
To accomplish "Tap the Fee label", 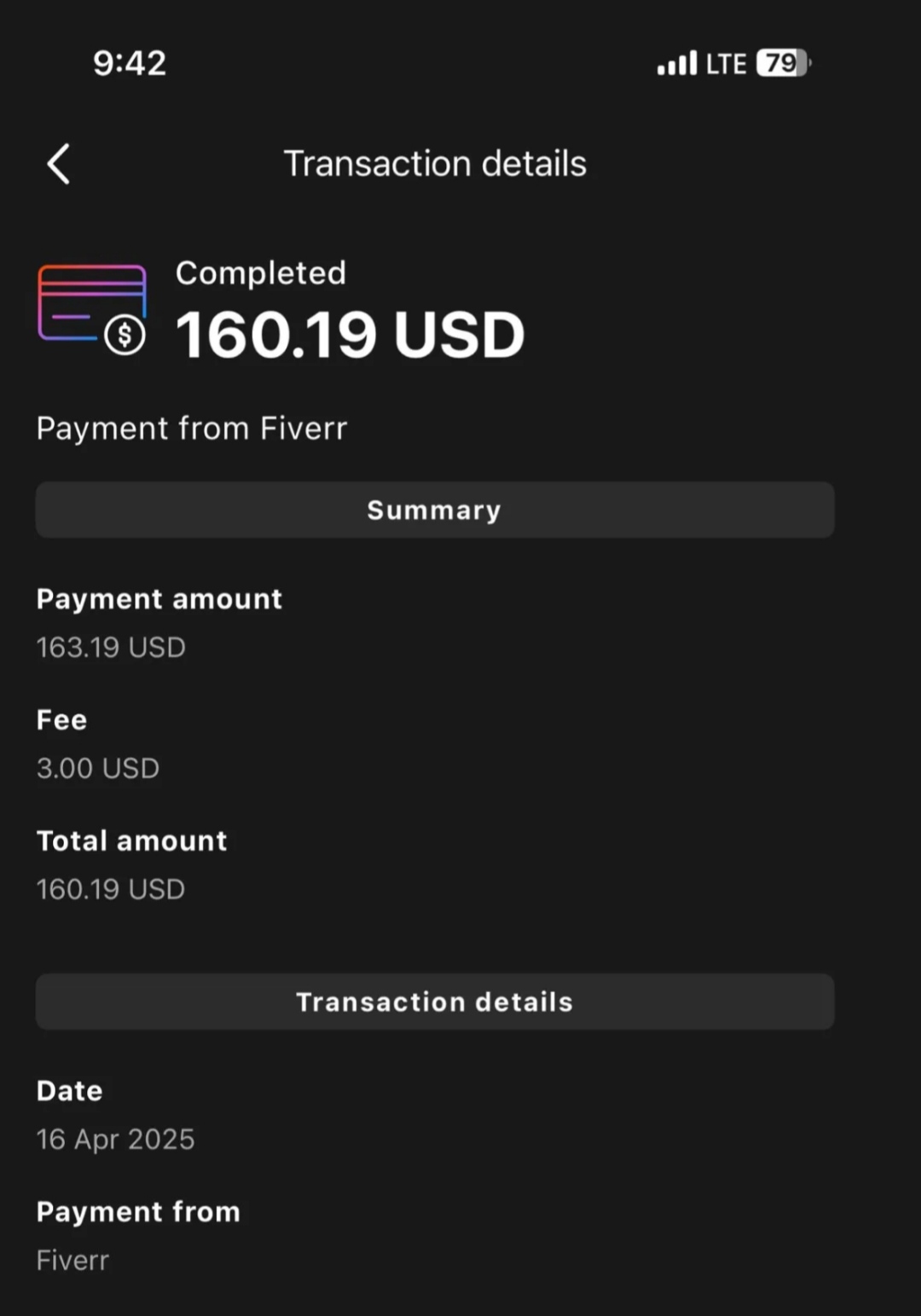I will (x=61, y=720).
